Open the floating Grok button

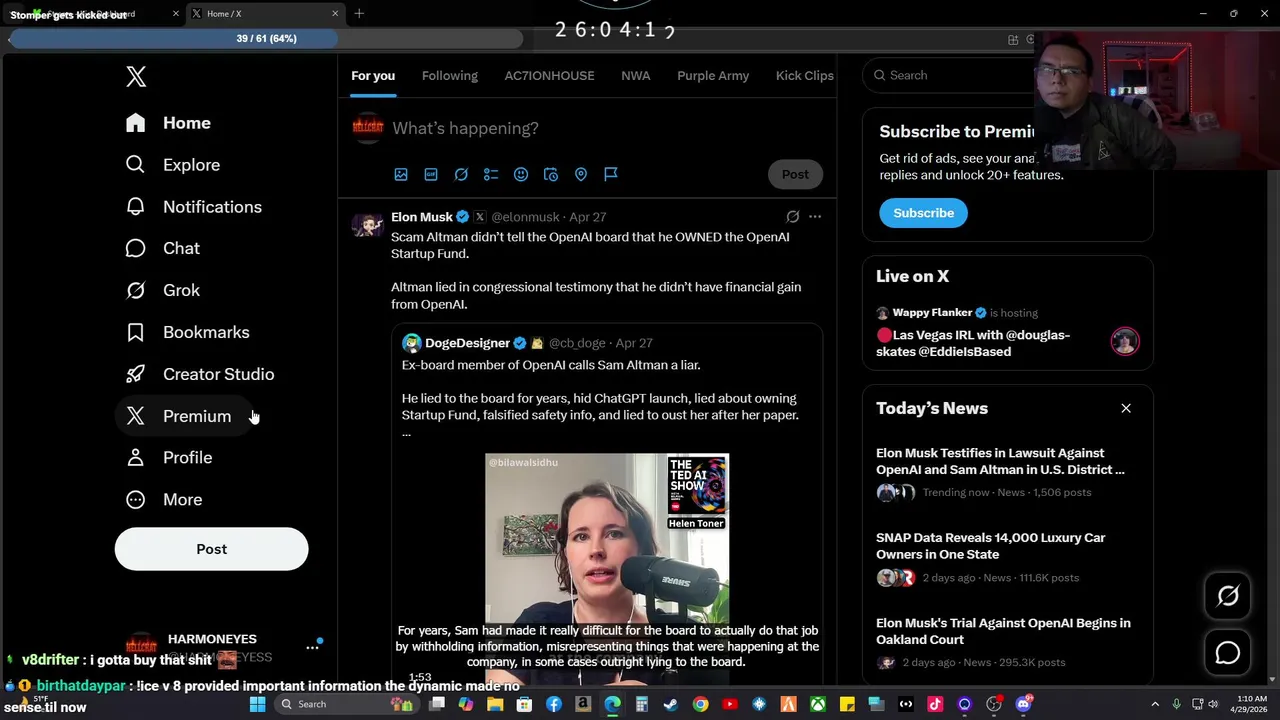1228,597
